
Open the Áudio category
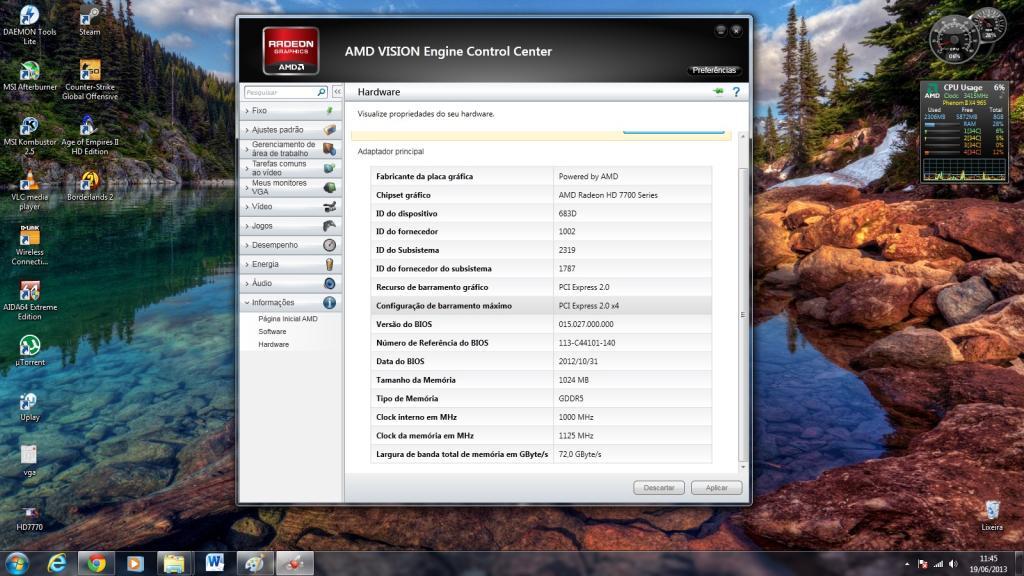click(290, 283)
